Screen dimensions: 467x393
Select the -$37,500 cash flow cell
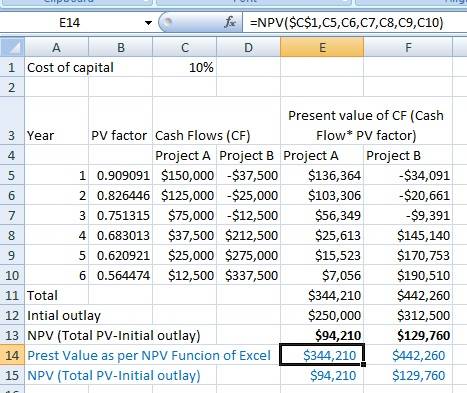tap(248, 175)
